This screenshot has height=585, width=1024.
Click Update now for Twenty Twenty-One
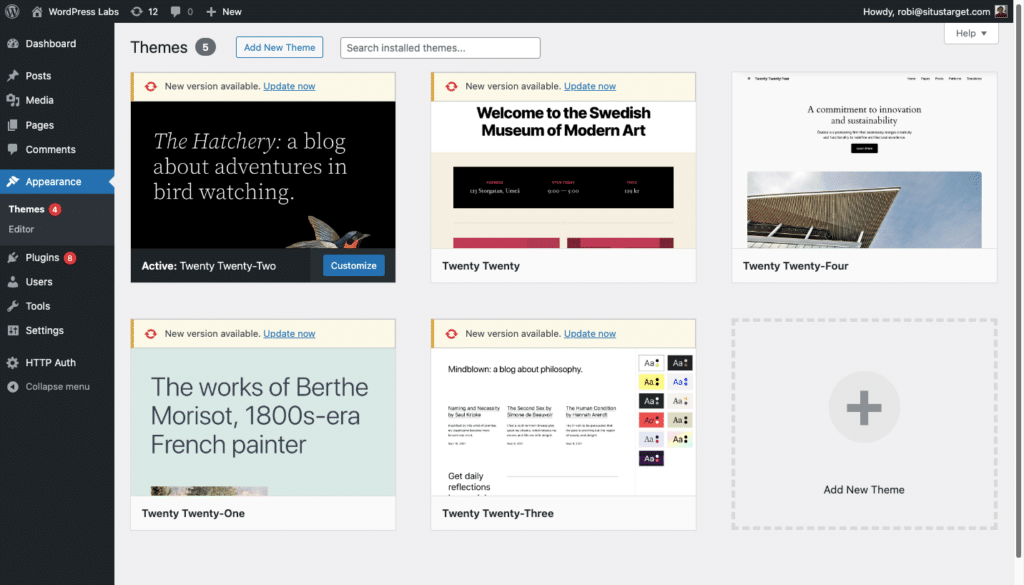[289, 334]
